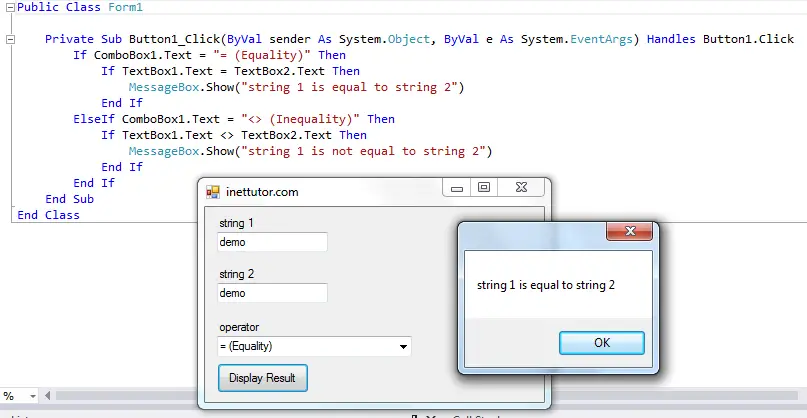Click the inettutor.com window title text
The height and width of the screenshot is (418, 807).
coord(262,192)
